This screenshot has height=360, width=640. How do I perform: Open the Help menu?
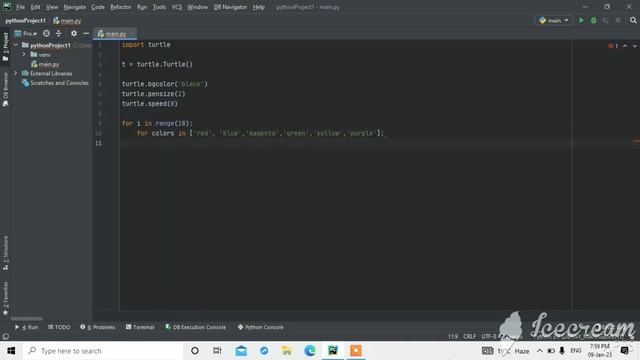tap(258, 7)
